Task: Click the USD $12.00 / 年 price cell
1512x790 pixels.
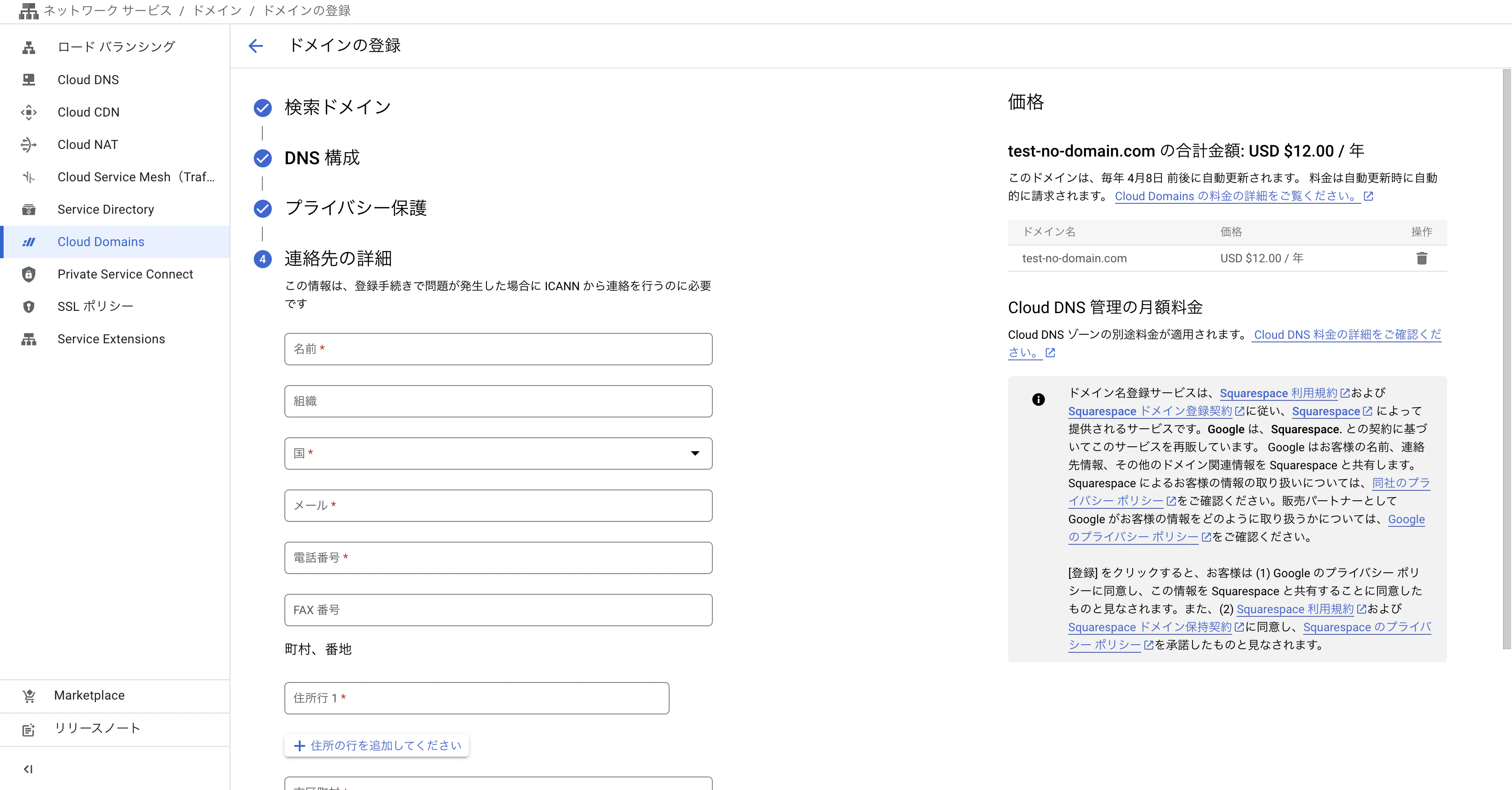Action: [1262, 258]
